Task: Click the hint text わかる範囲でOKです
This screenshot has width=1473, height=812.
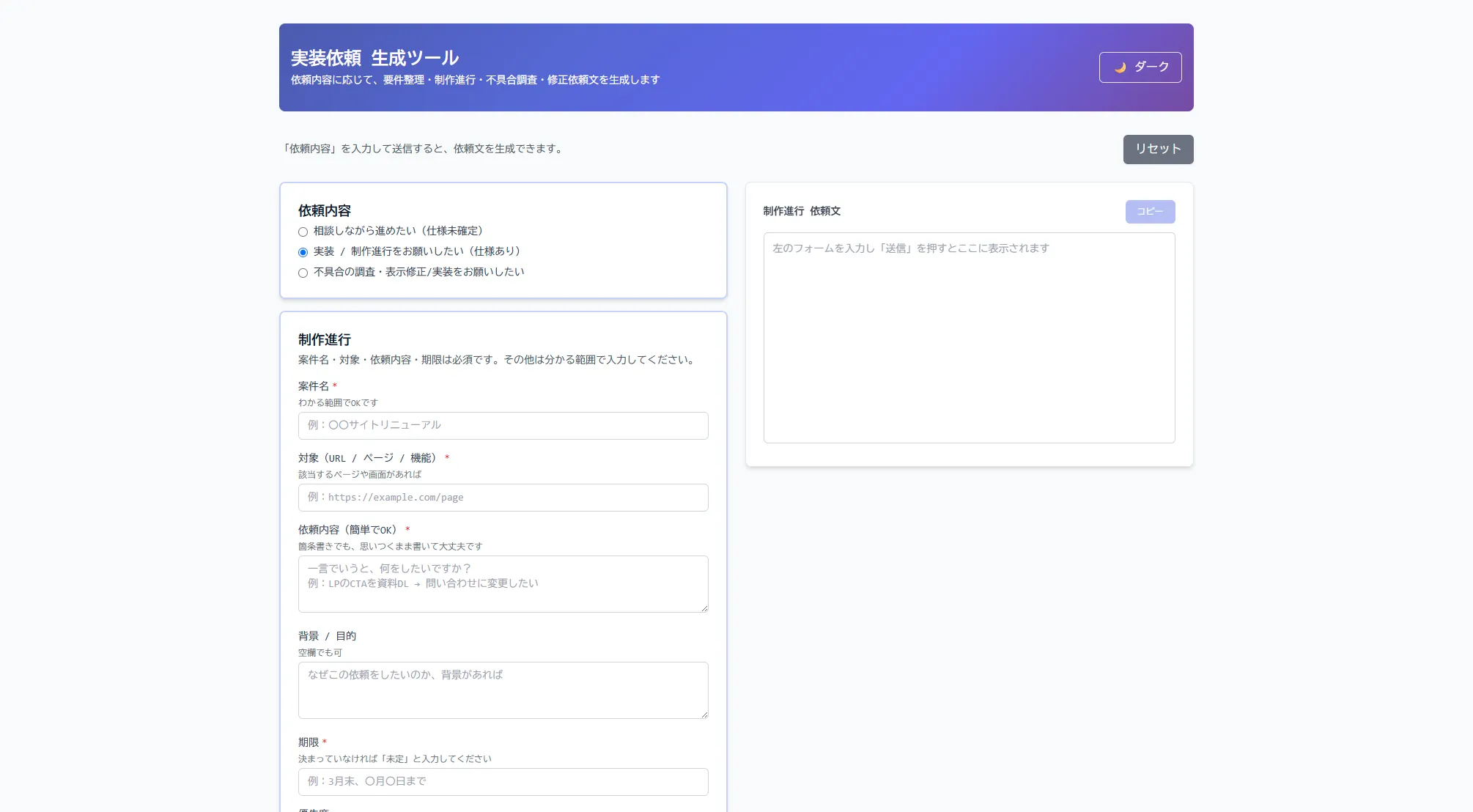Action: click(338, 403)
